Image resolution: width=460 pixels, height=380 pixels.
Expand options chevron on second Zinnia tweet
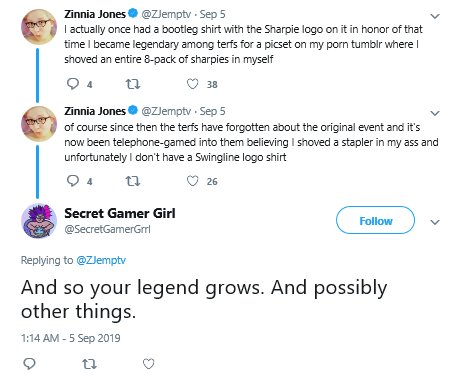[435, 113]
